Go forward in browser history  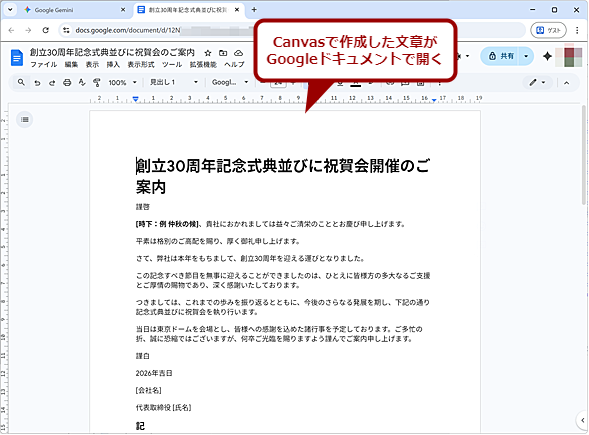click(28, 30)
